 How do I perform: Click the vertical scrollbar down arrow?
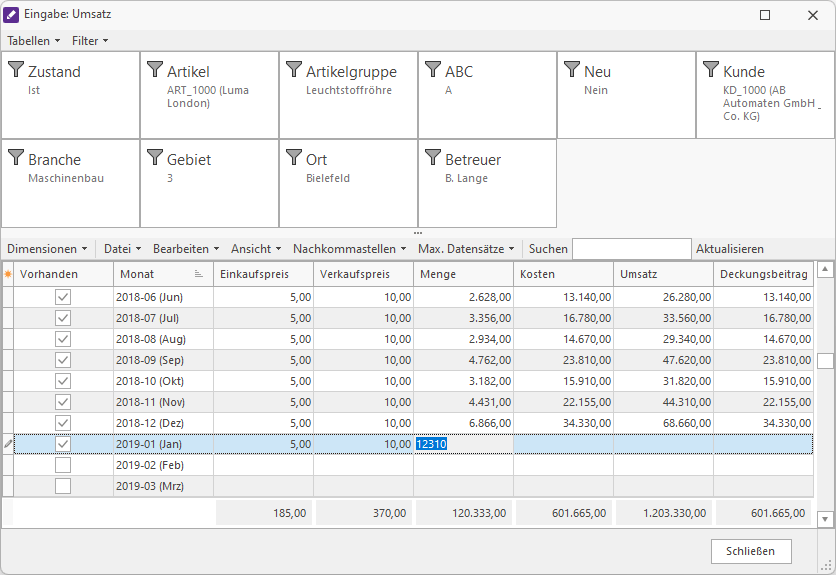point(825,519)
